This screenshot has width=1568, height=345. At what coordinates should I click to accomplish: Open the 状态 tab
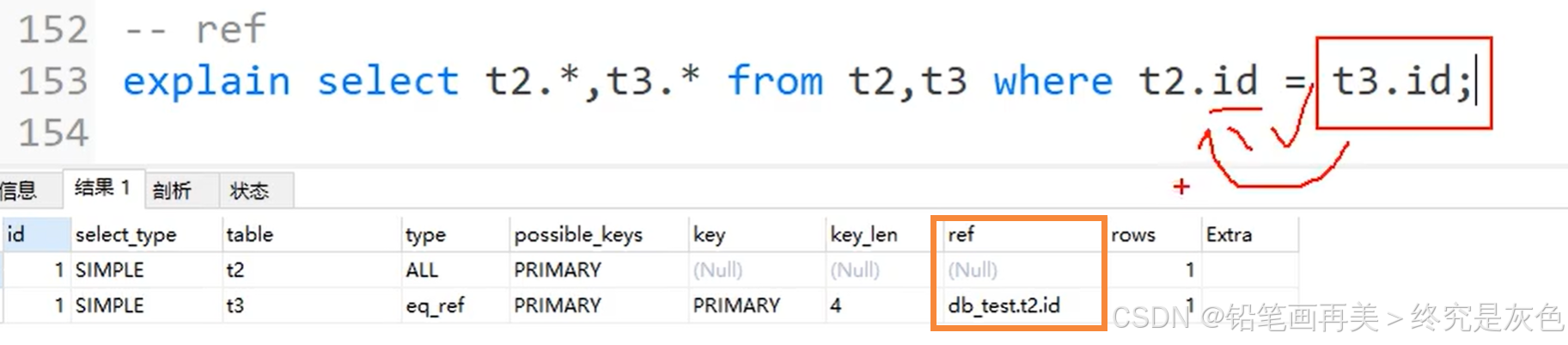coord(249,191)
